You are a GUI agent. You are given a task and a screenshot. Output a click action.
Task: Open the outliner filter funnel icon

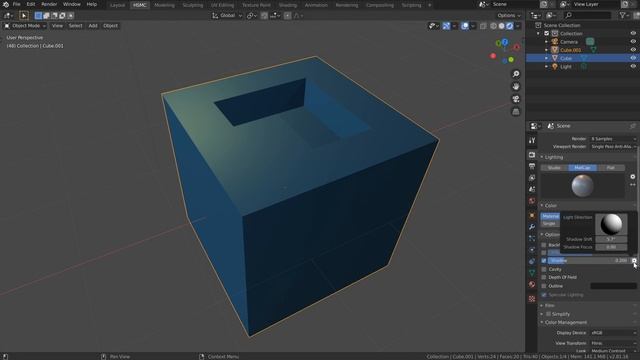point(623,16)
